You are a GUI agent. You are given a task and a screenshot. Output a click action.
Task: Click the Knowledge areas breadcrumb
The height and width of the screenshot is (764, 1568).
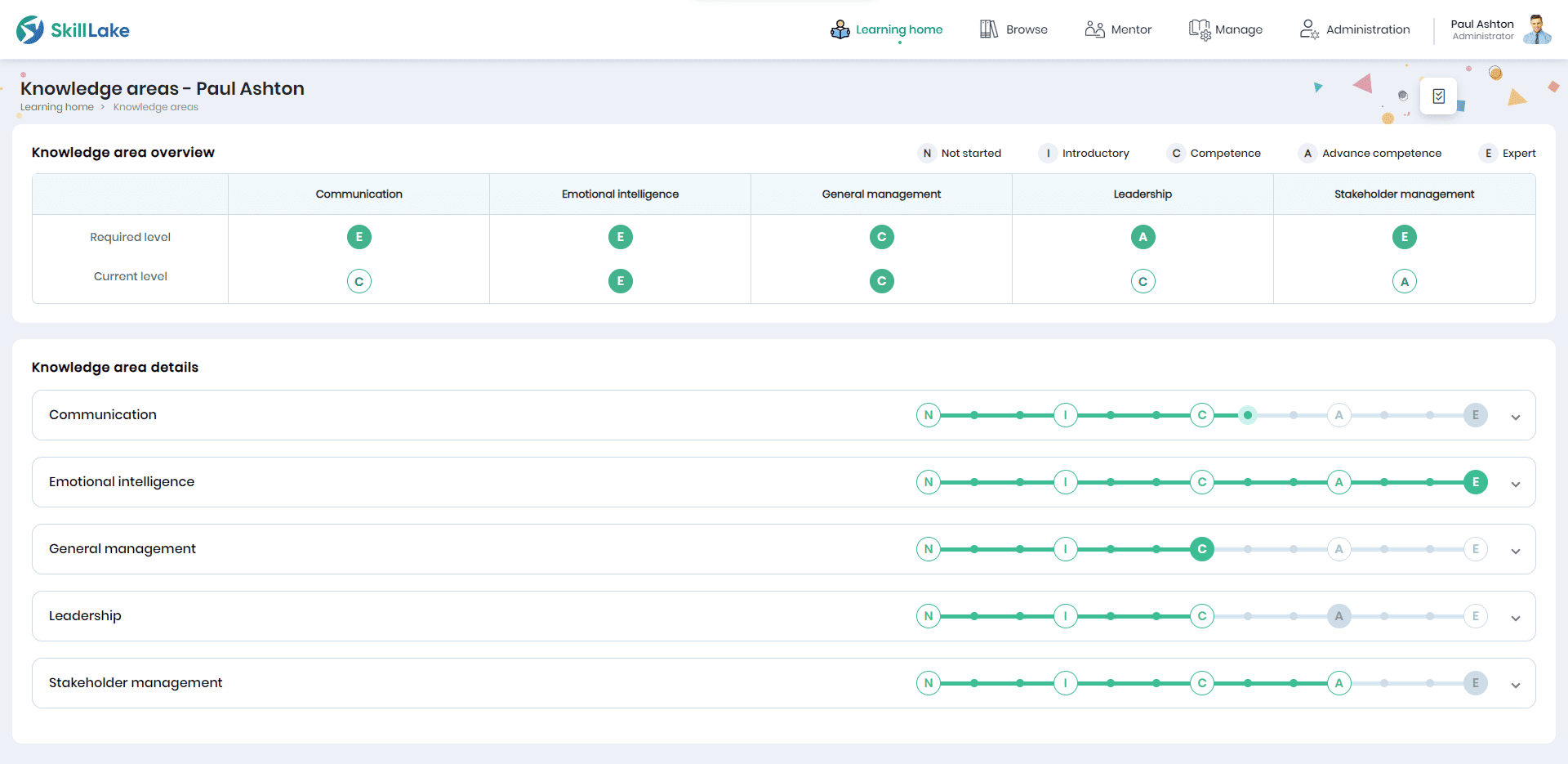[155, 107]
